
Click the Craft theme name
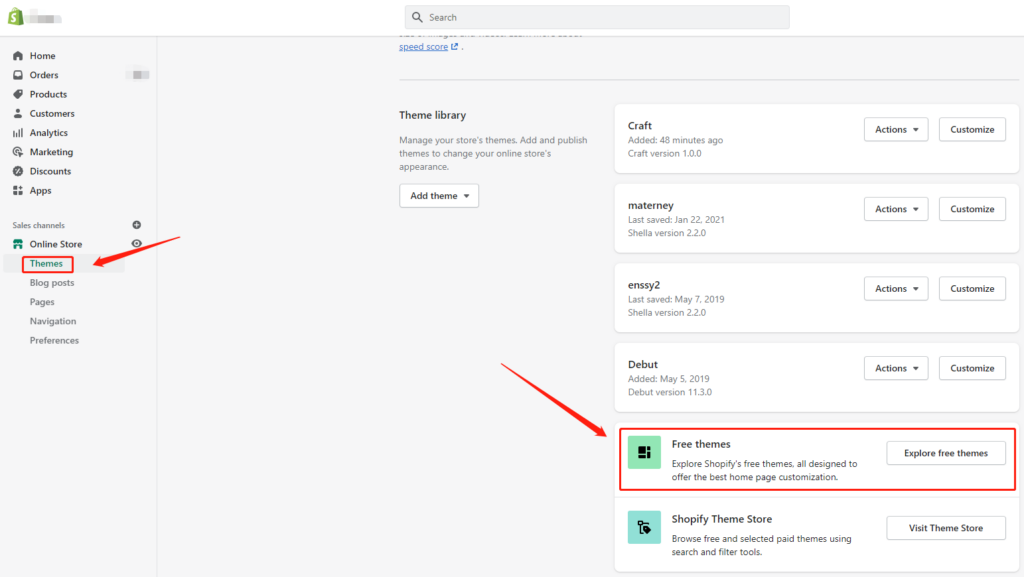pos(640,125)
